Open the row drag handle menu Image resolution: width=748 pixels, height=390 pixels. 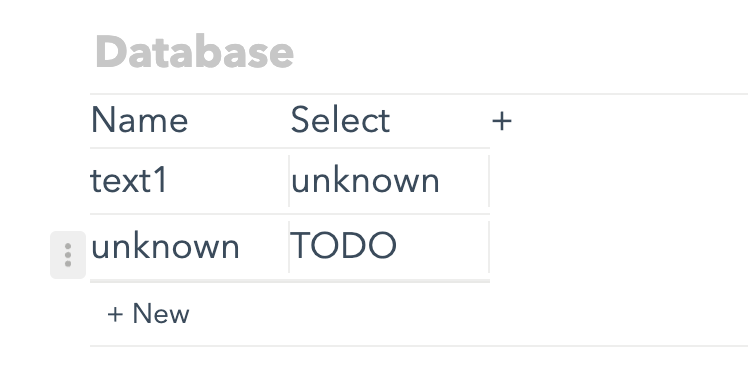68,255
